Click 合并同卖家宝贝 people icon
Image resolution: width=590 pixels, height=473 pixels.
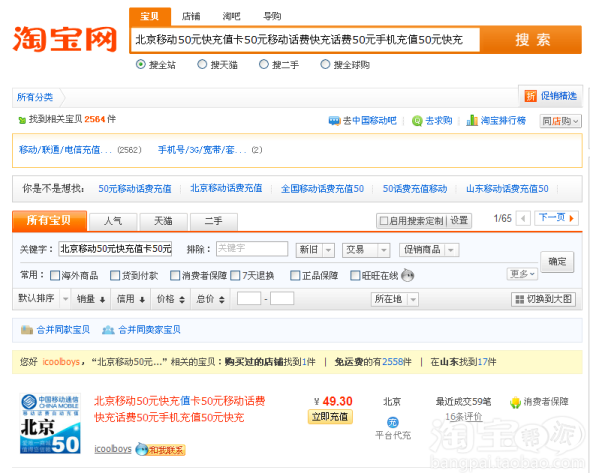108,330
